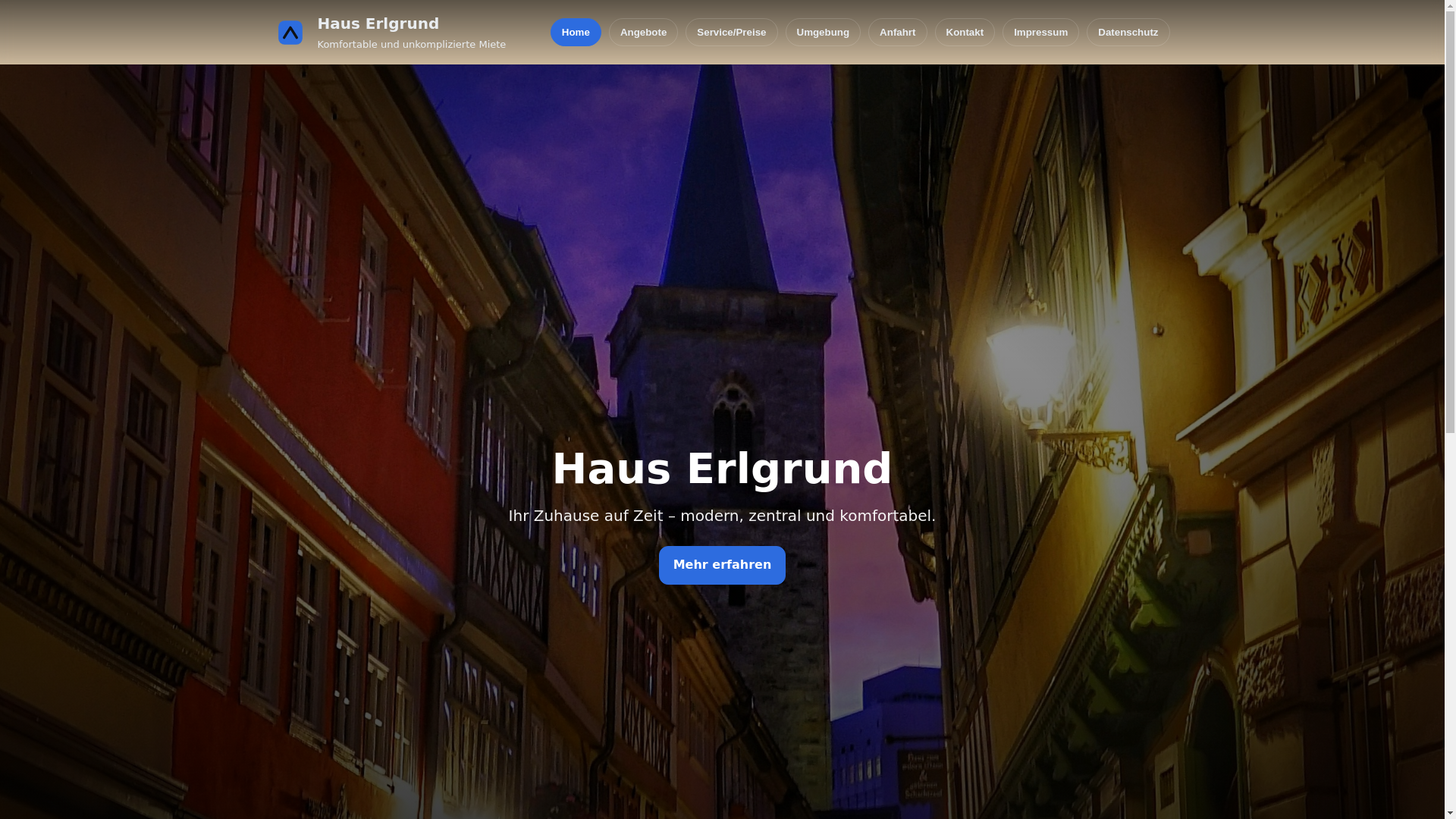Navigate to the Anfahrt page
The height and width of the screenshot is (819, 1456).
tap(897, 33)
